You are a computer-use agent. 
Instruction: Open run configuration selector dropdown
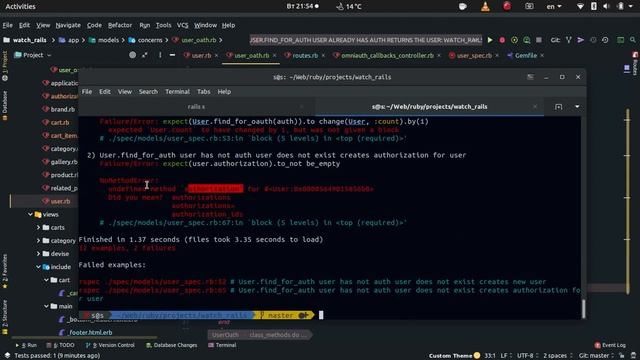tap(366, 40)
